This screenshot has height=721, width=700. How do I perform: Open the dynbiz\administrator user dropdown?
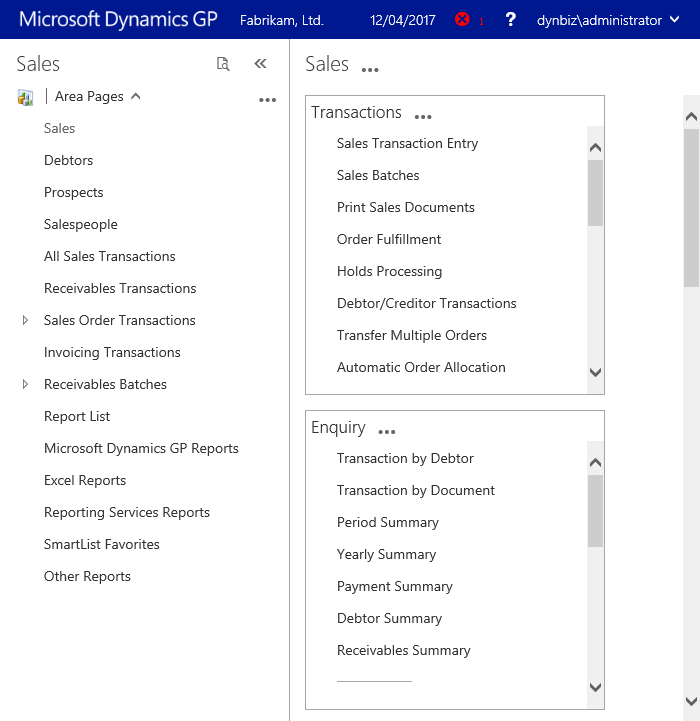click(x=607, y=20)
